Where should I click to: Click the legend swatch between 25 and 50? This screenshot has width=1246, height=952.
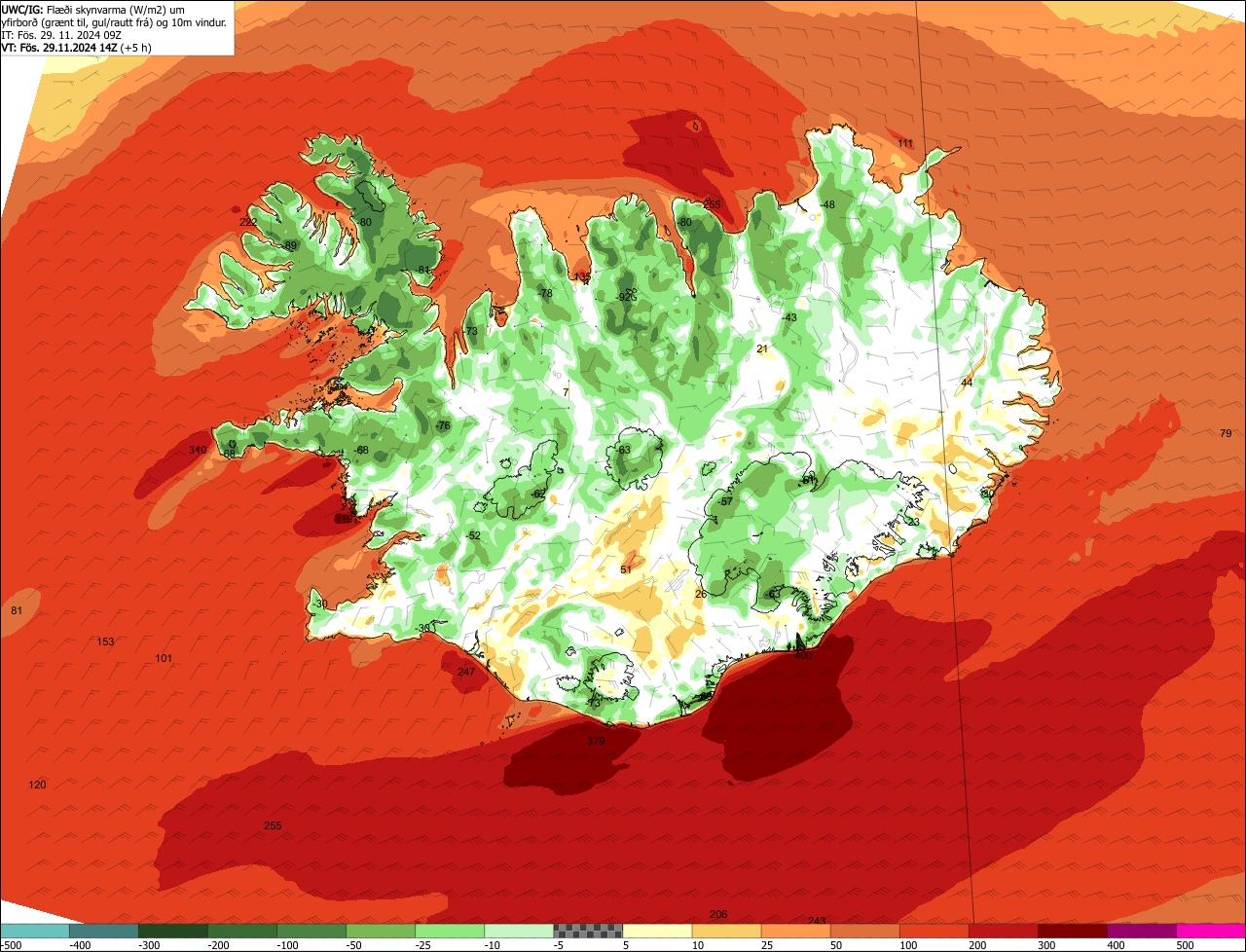[795, 931]
